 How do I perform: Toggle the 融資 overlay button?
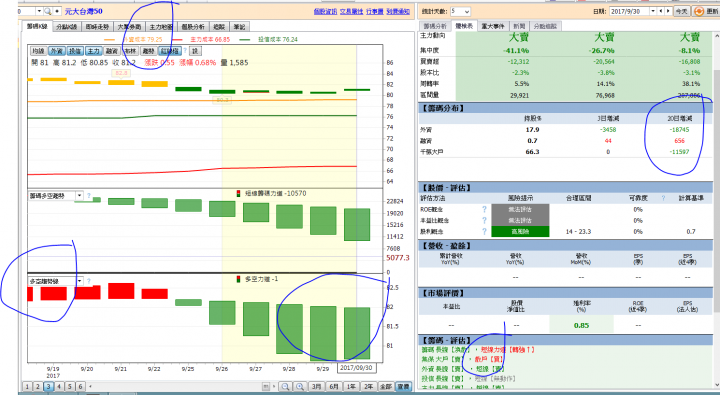112,51
